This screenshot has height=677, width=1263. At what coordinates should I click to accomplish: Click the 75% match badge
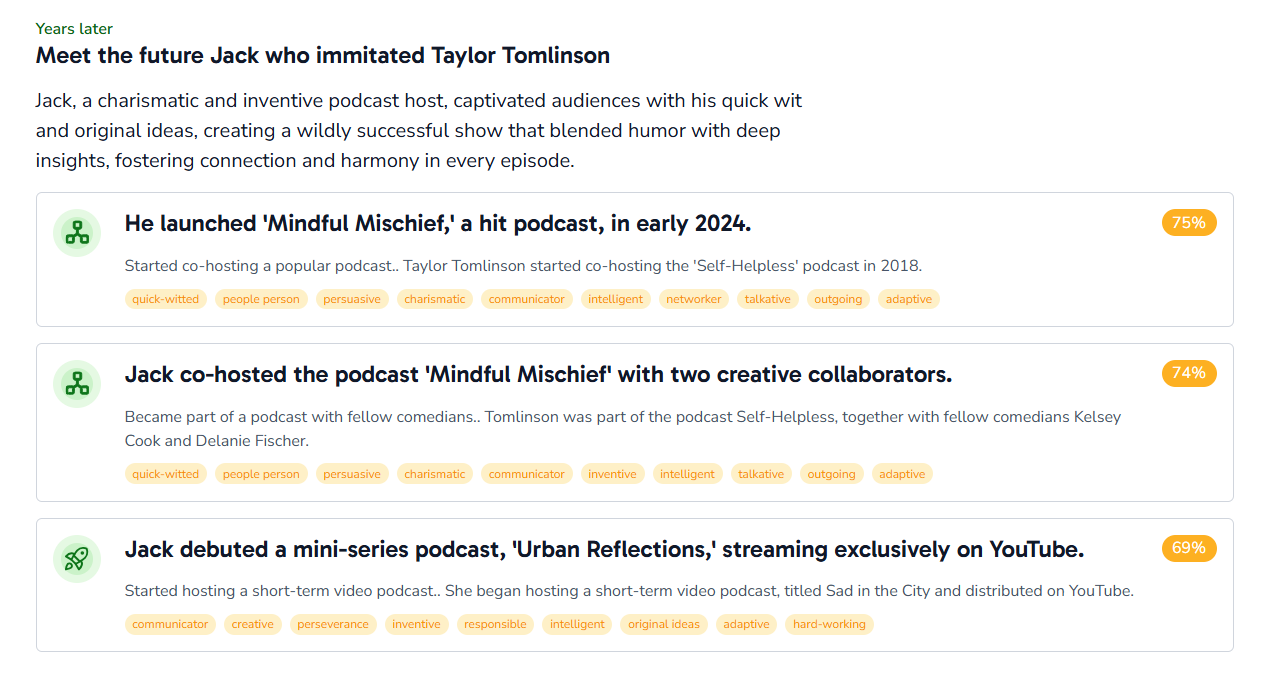[1188, 223]
